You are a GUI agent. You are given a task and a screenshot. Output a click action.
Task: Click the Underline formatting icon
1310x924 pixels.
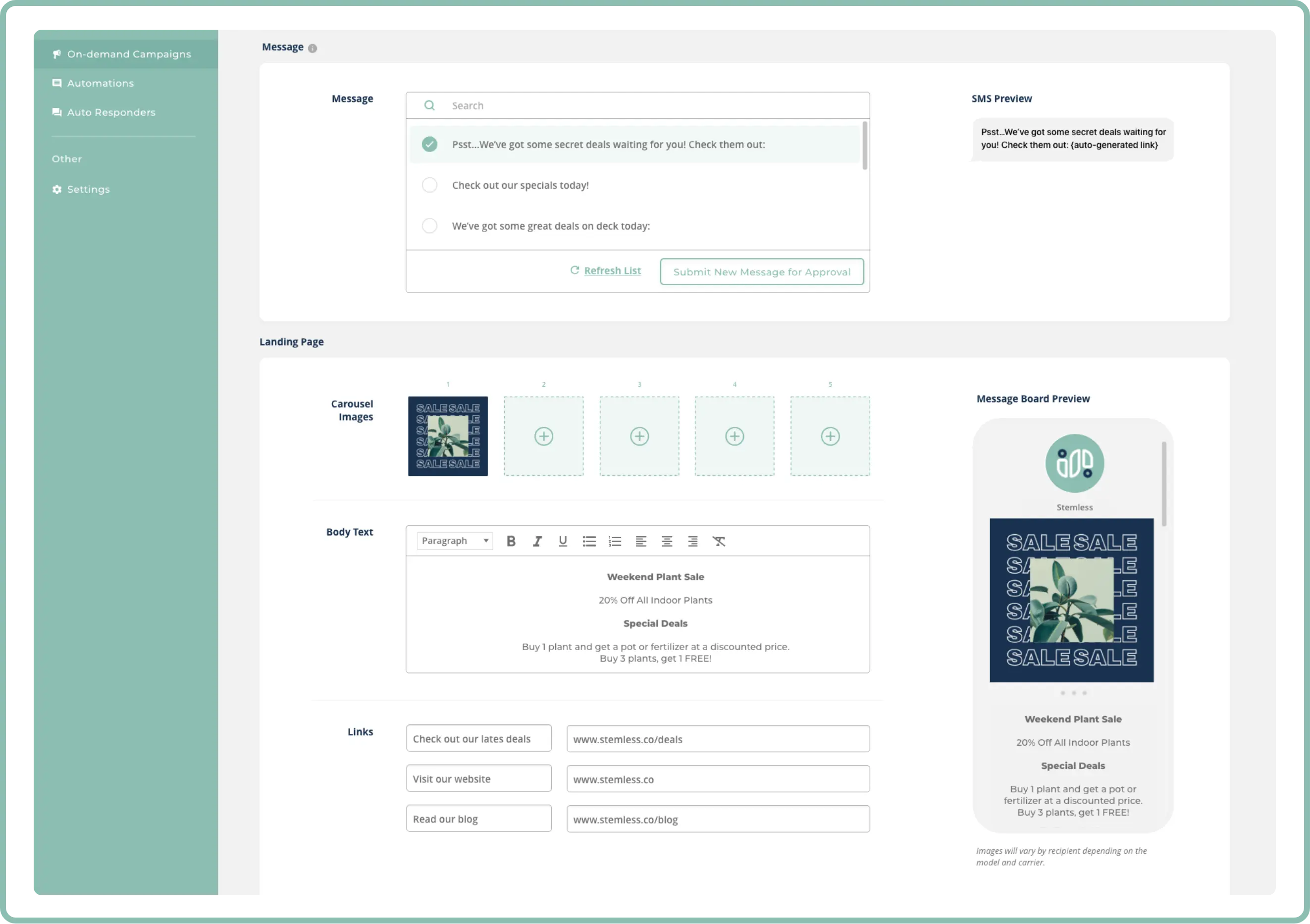pos(563,541)
